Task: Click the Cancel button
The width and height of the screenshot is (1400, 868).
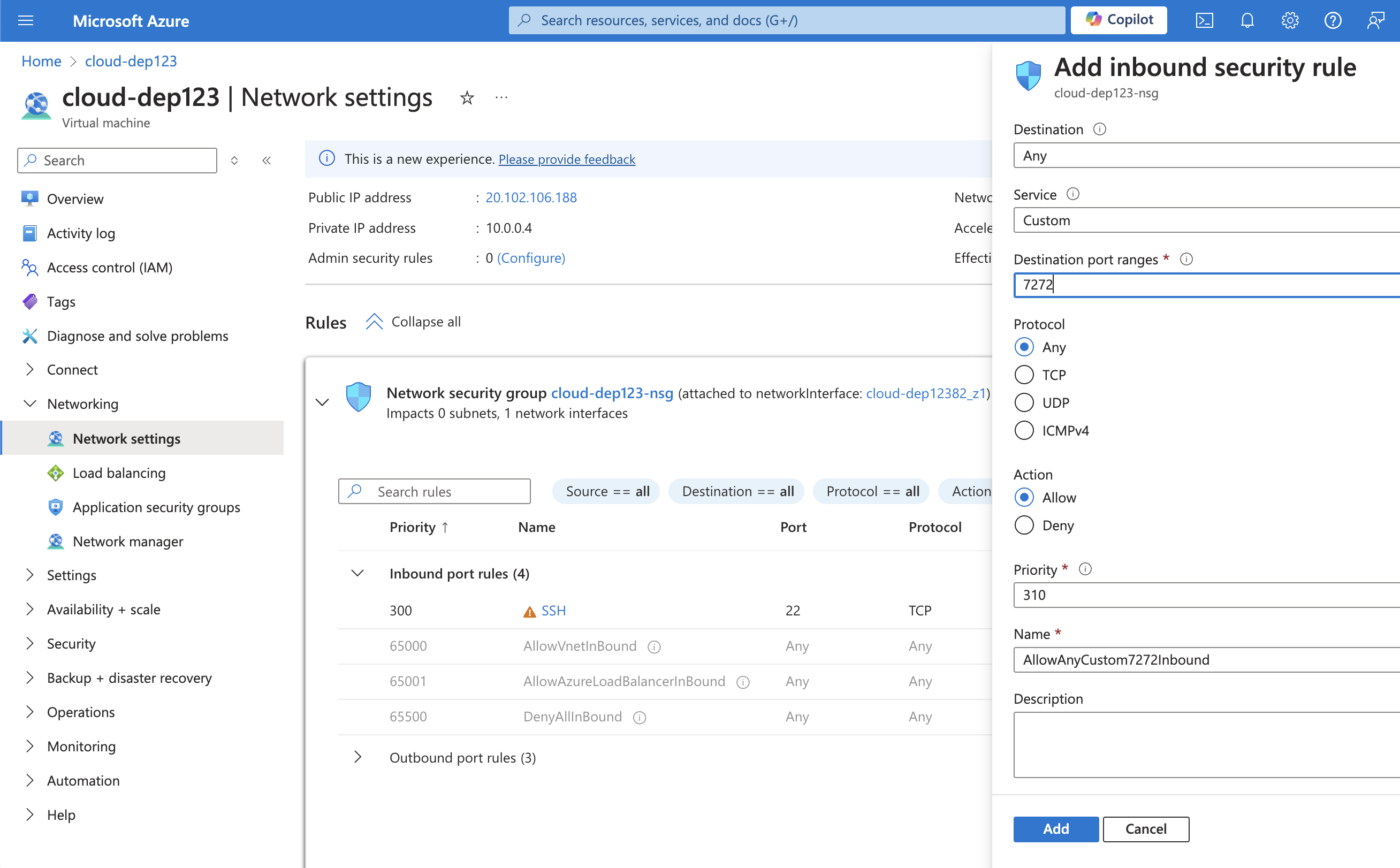Action: pyautogui.click(x=1146, y=829)
